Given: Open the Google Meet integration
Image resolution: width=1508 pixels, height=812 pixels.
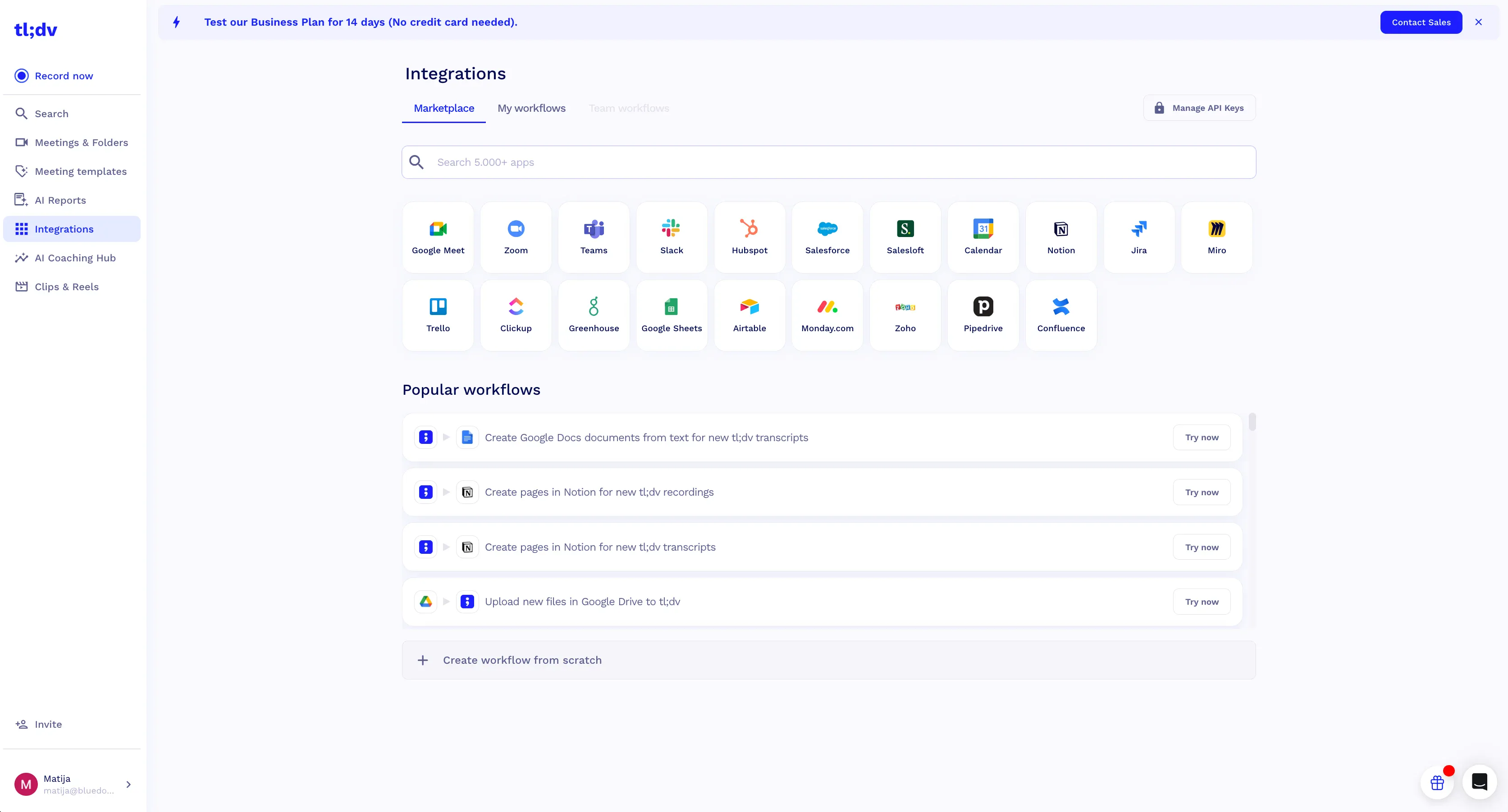Looking at the screenshot, I should click(x=438, y=237).
